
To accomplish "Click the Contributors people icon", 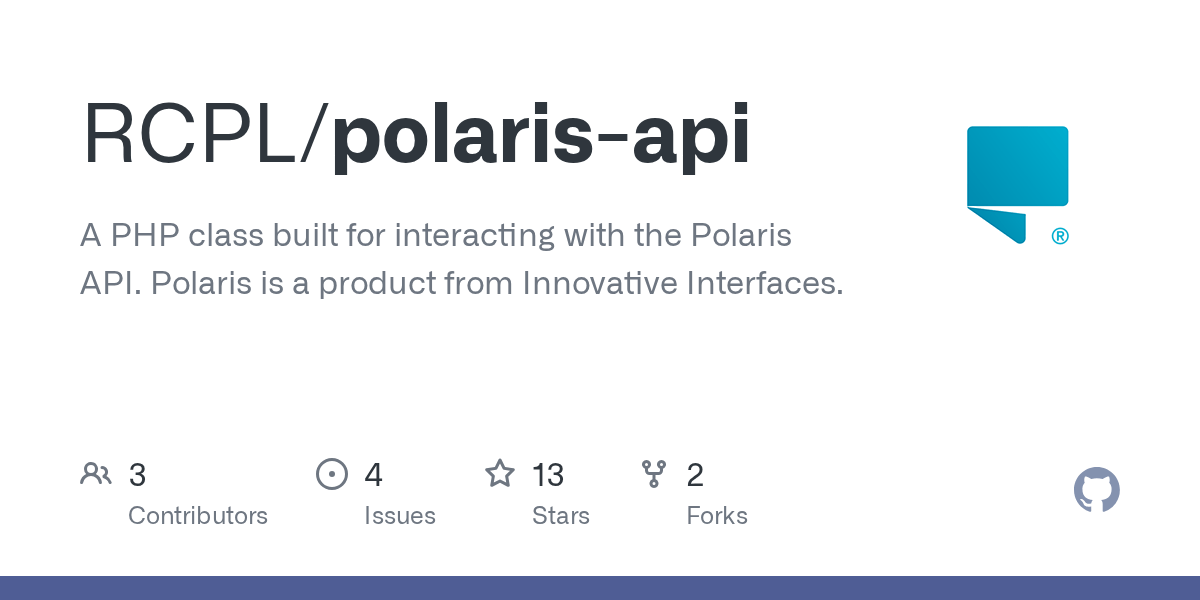I will [96, 474].
